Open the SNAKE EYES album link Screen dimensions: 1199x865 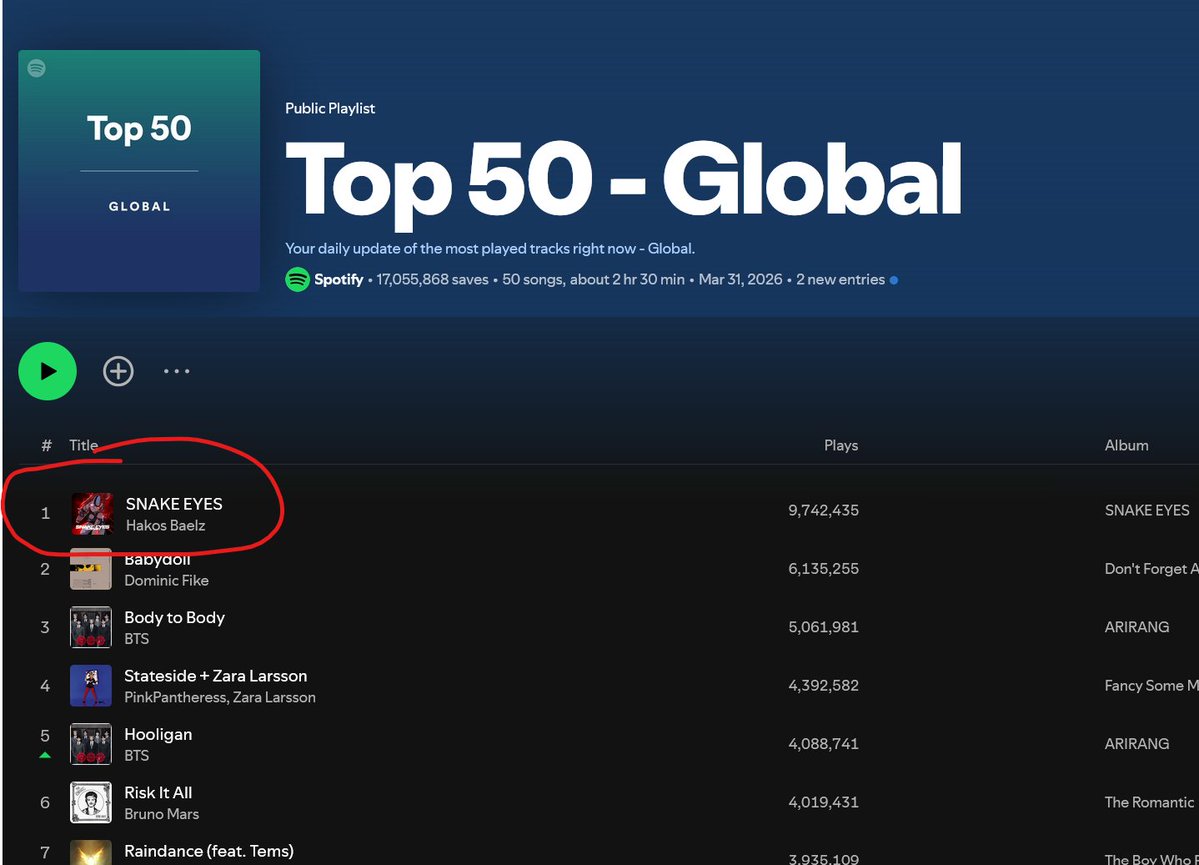click(1147, 510)
